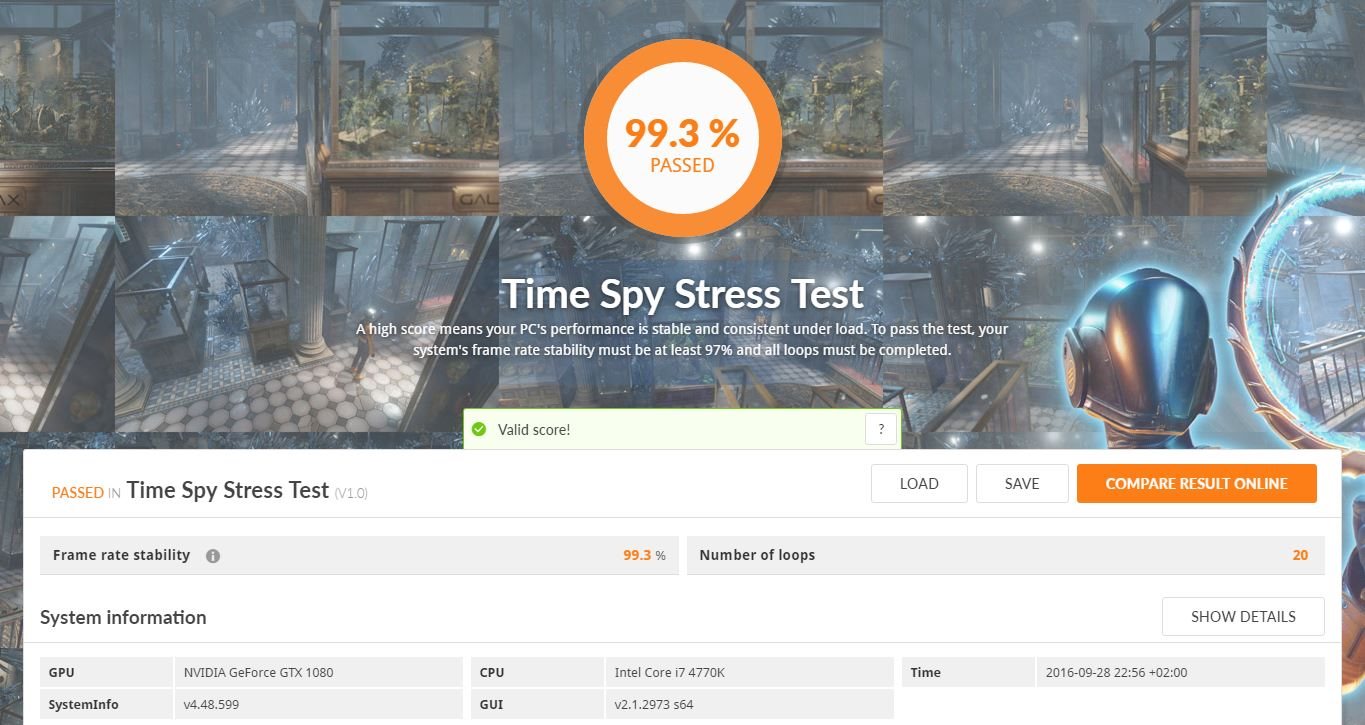The width and height of the screenshot is (1365, 725).
Task: Click the CPU row label
Action: [491, 673]
